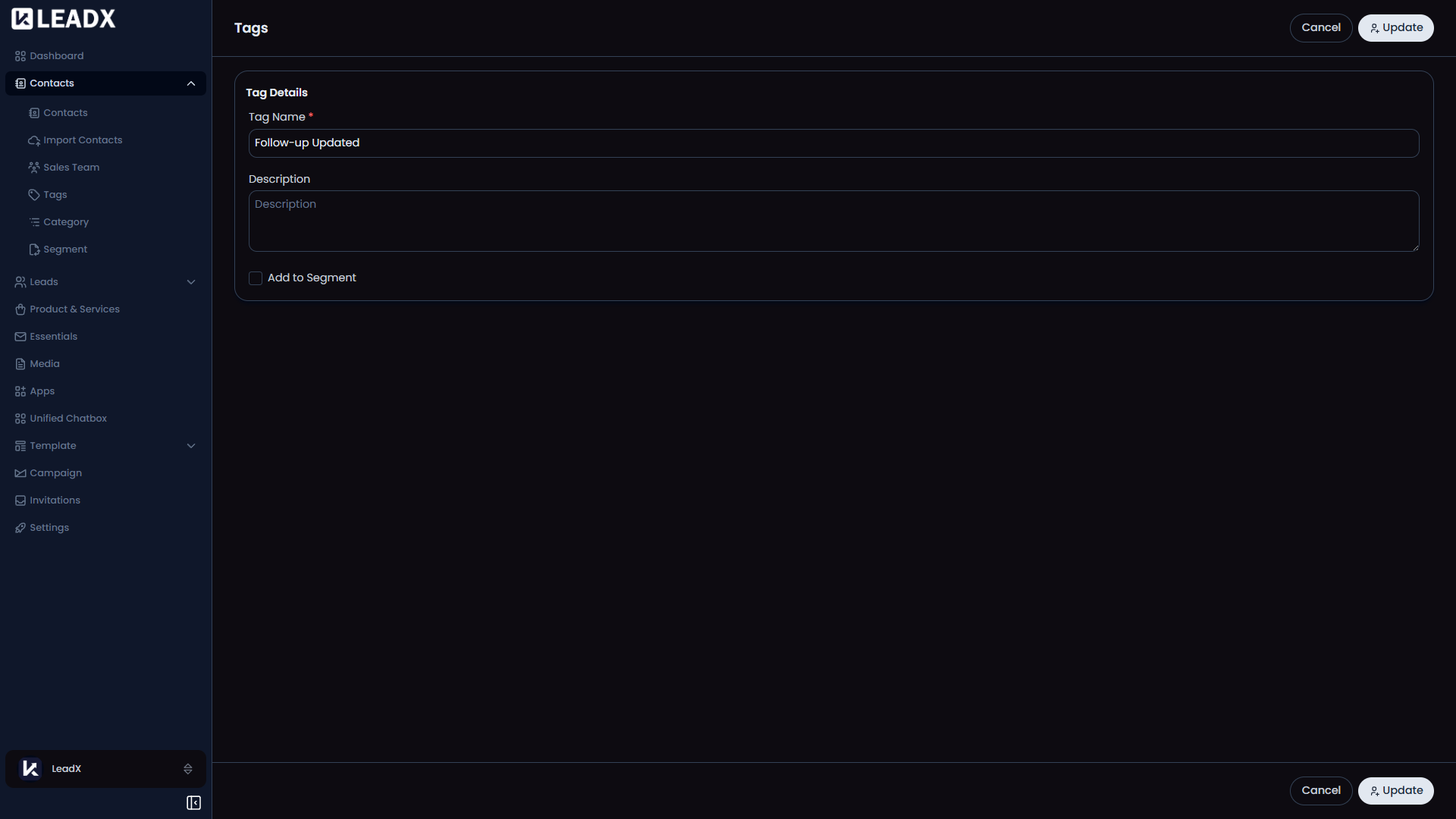
Task: Open the Campaign section
Action: 55,473
